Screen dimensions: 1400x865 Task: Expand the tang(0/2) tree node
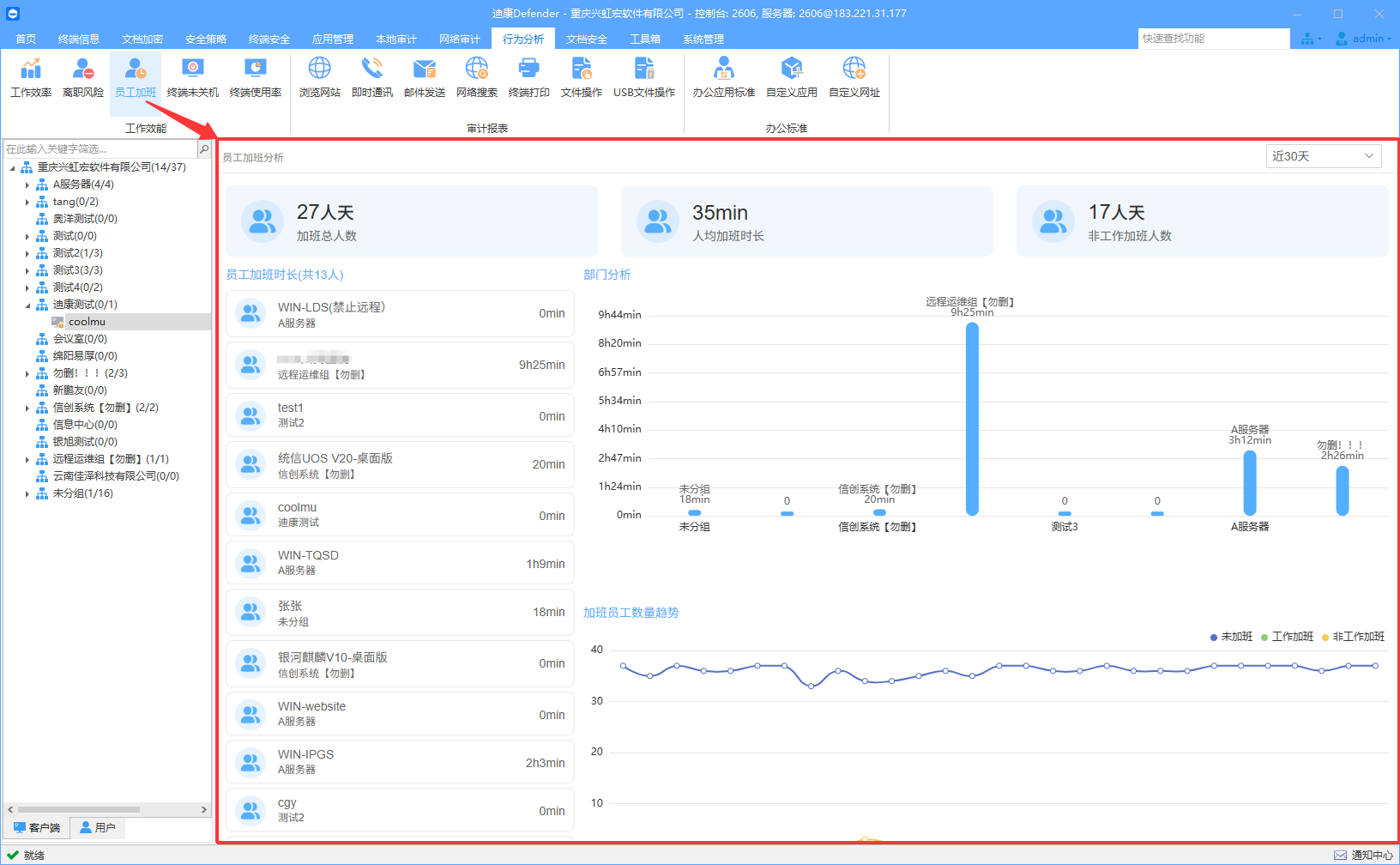coord(27,202)
